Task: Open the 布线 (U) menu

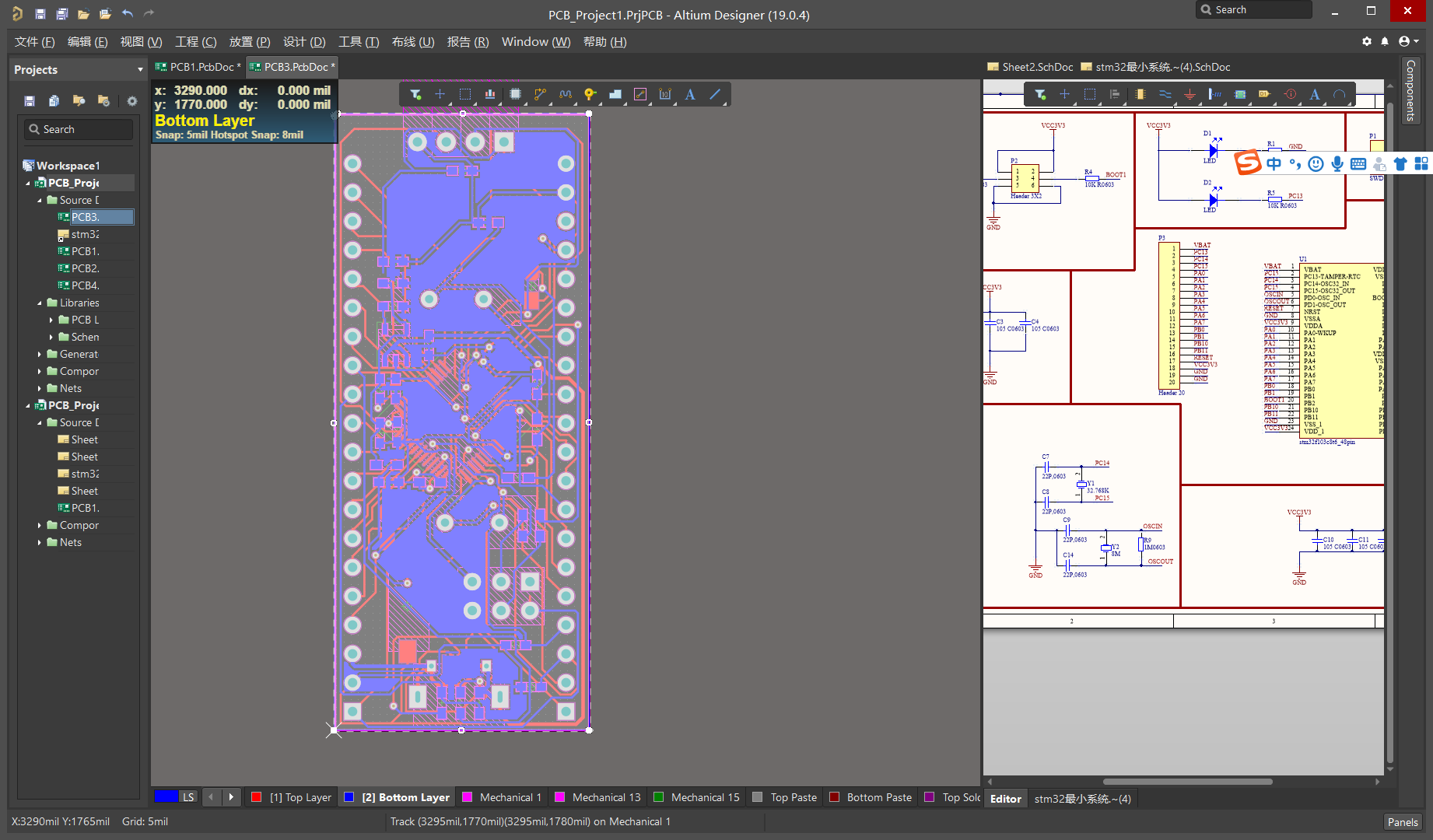Action: click(x=413, y=41)
